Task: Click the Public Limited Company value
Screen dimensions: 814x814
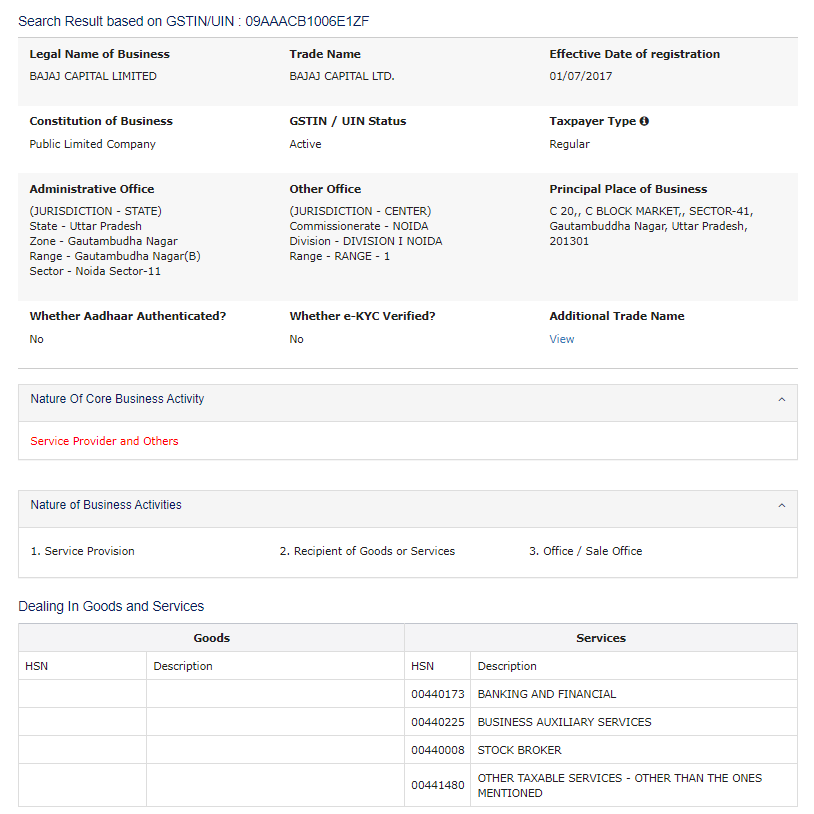Action: (x=92, y=144)
